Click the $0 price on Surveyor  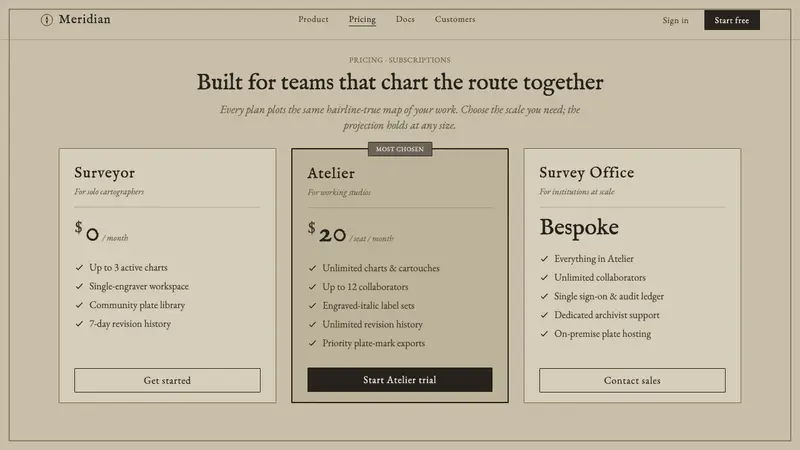point(87,231)
